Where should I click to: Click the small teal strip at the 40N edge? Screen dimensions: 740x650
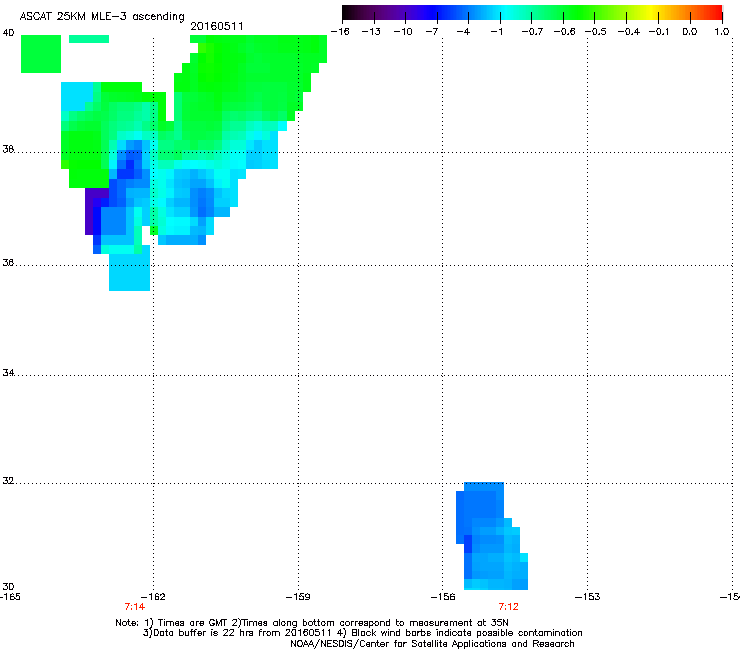89,39
